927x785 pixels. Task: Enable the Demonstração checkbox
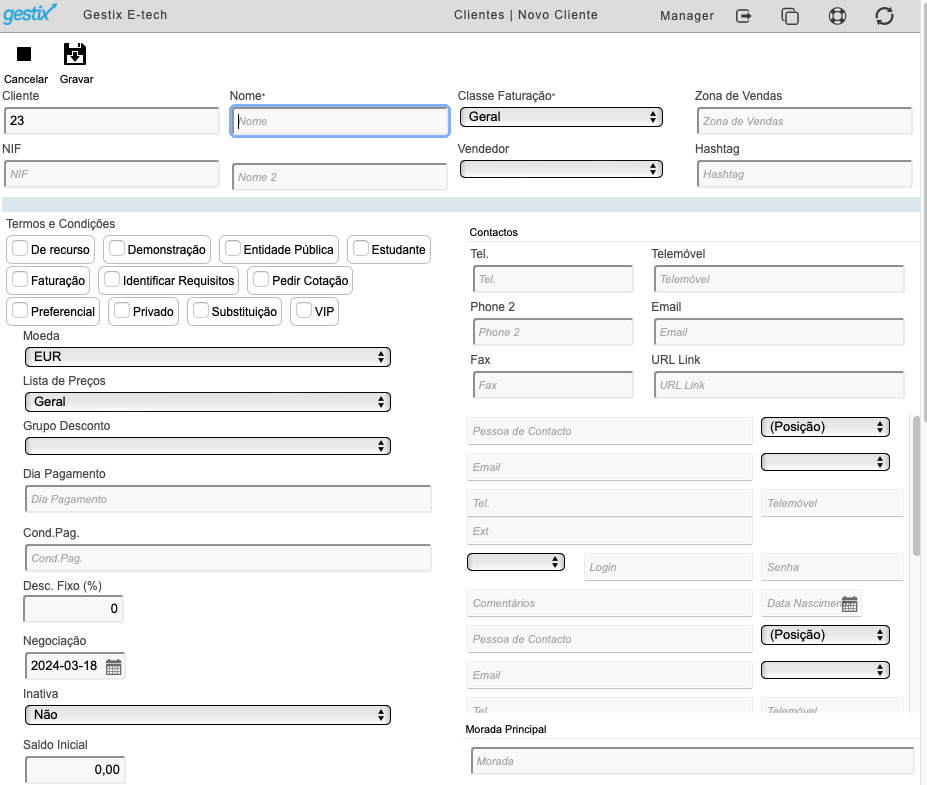[x=117, y=248]
